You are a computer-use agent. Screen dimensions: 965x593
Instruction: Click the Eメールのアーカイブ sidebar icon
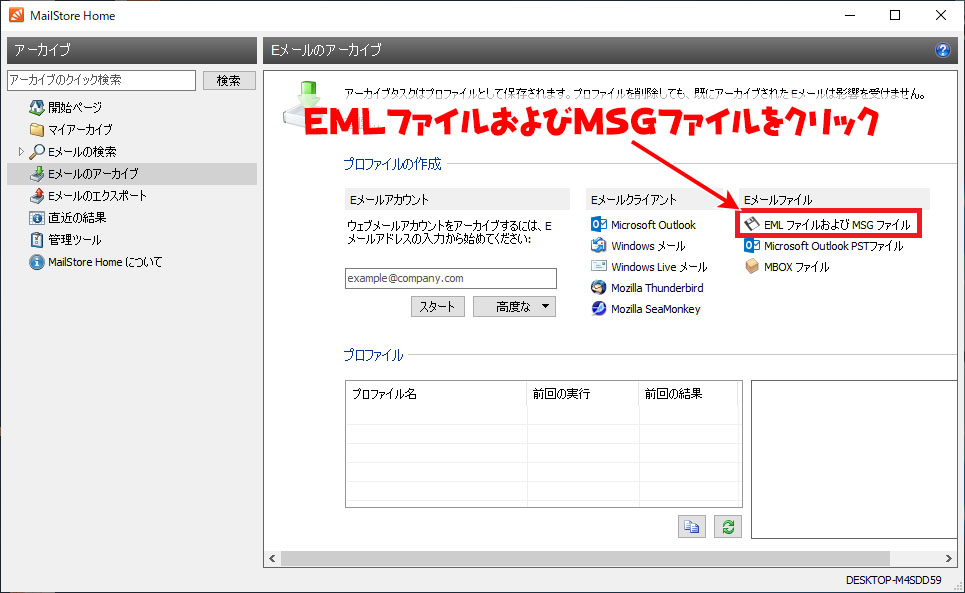[x=37, y=173]
